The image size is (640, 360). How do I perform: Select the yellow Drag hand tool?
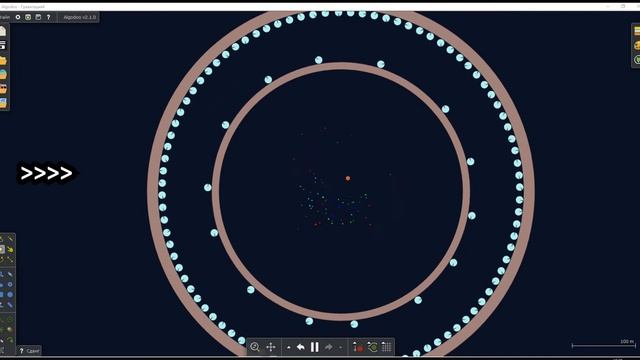pyautogui.click(x=10, y=250)
